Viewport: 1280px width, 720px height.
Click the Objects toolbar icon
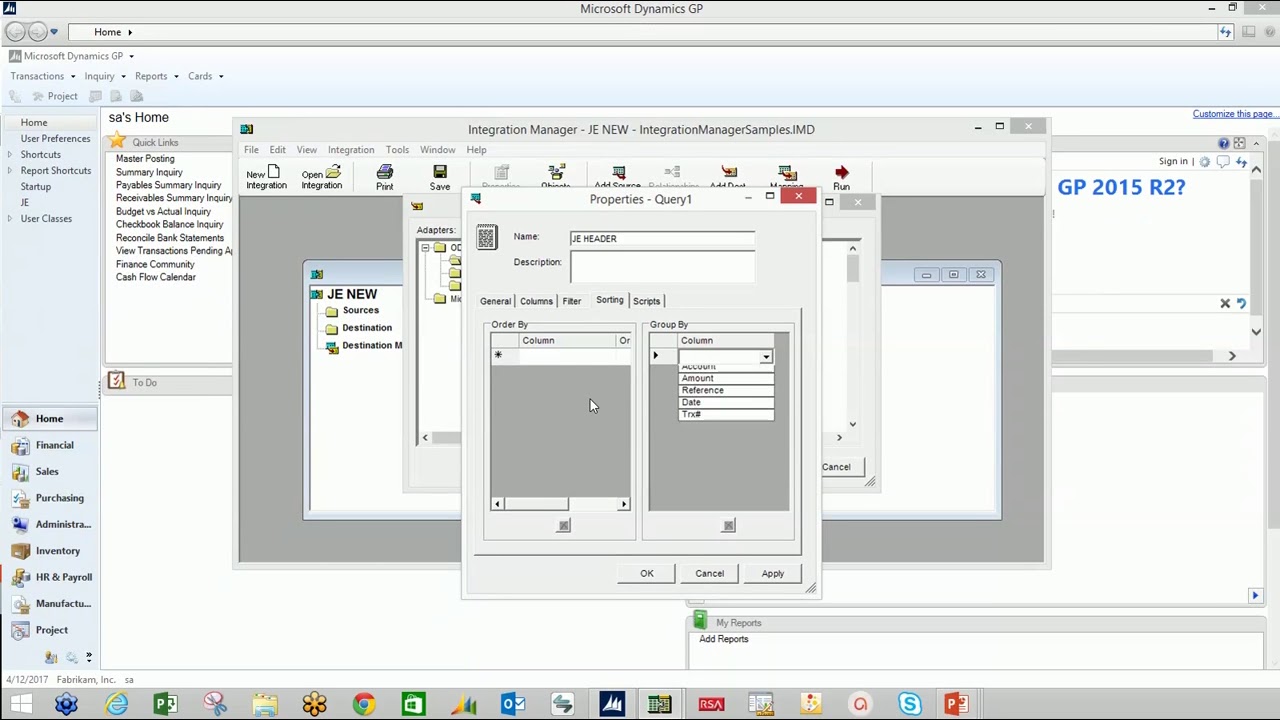point(556,177)
